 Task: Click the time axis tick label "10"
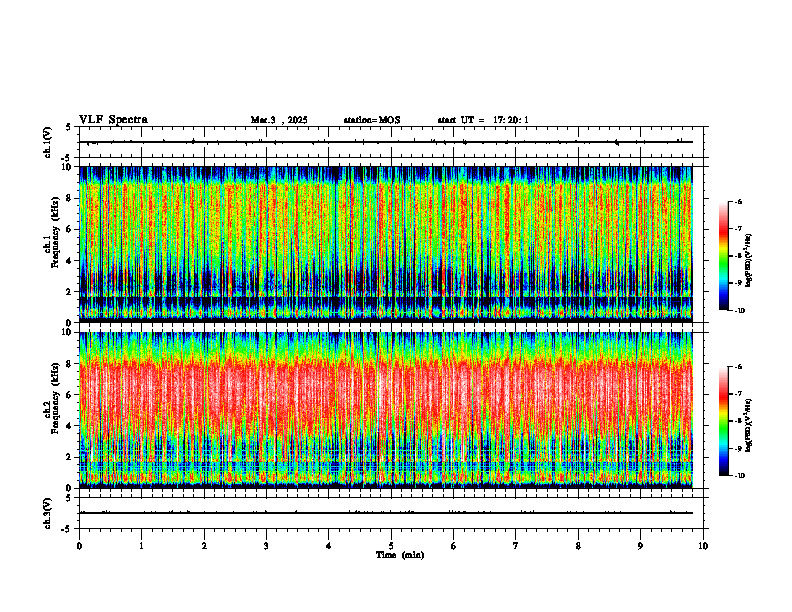click(703, 546)
